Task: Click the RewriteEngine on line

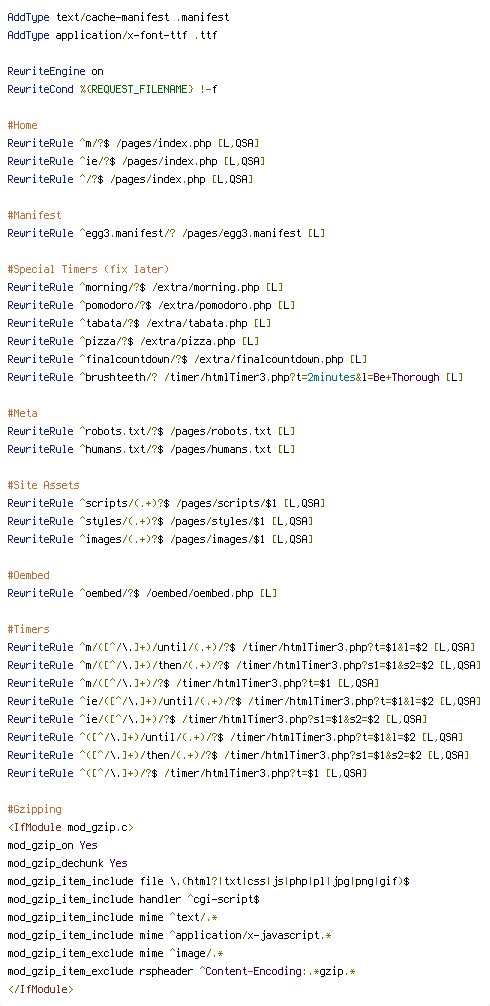Action: point(55,71)
